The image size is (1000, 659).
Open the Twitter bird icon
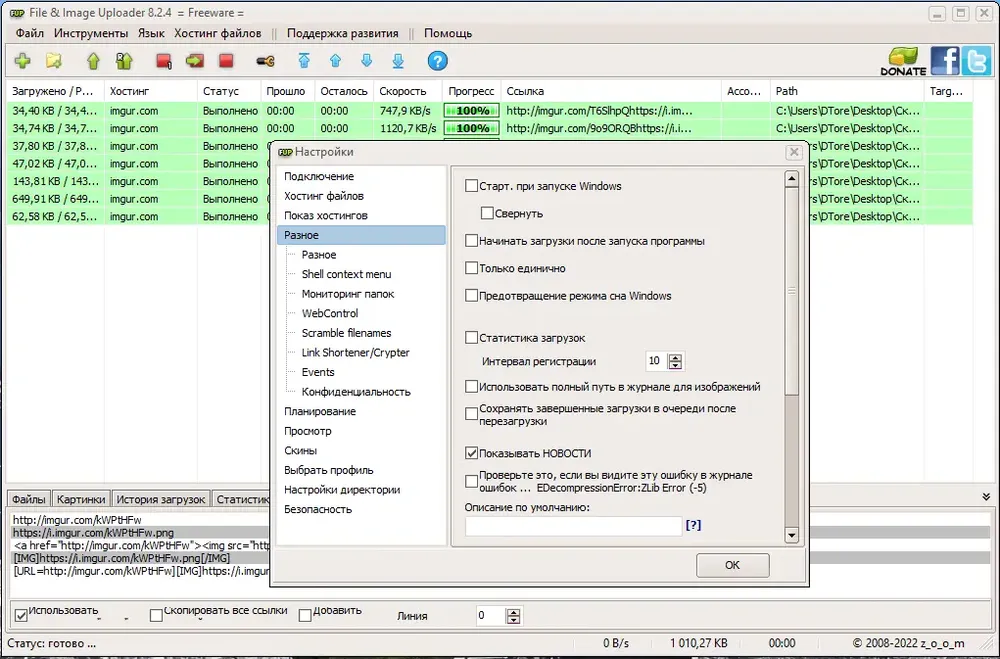(x=976, y=61)
